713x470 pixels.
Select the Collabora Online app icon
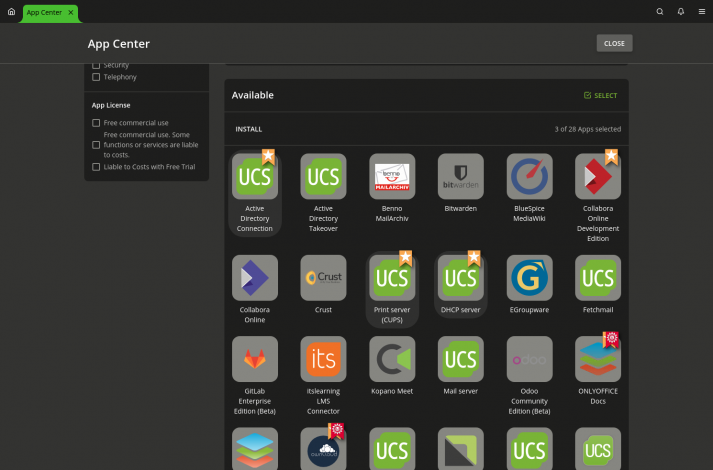pyautogui.click(x=255, y=278)
